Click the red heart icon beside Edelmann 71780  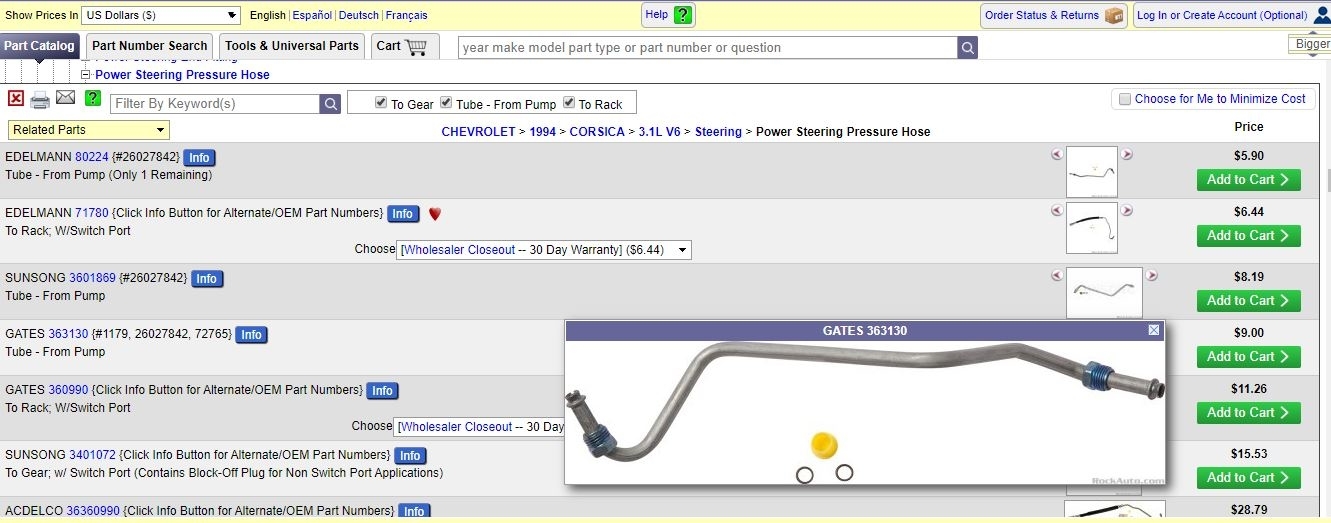tap(434, 213)
